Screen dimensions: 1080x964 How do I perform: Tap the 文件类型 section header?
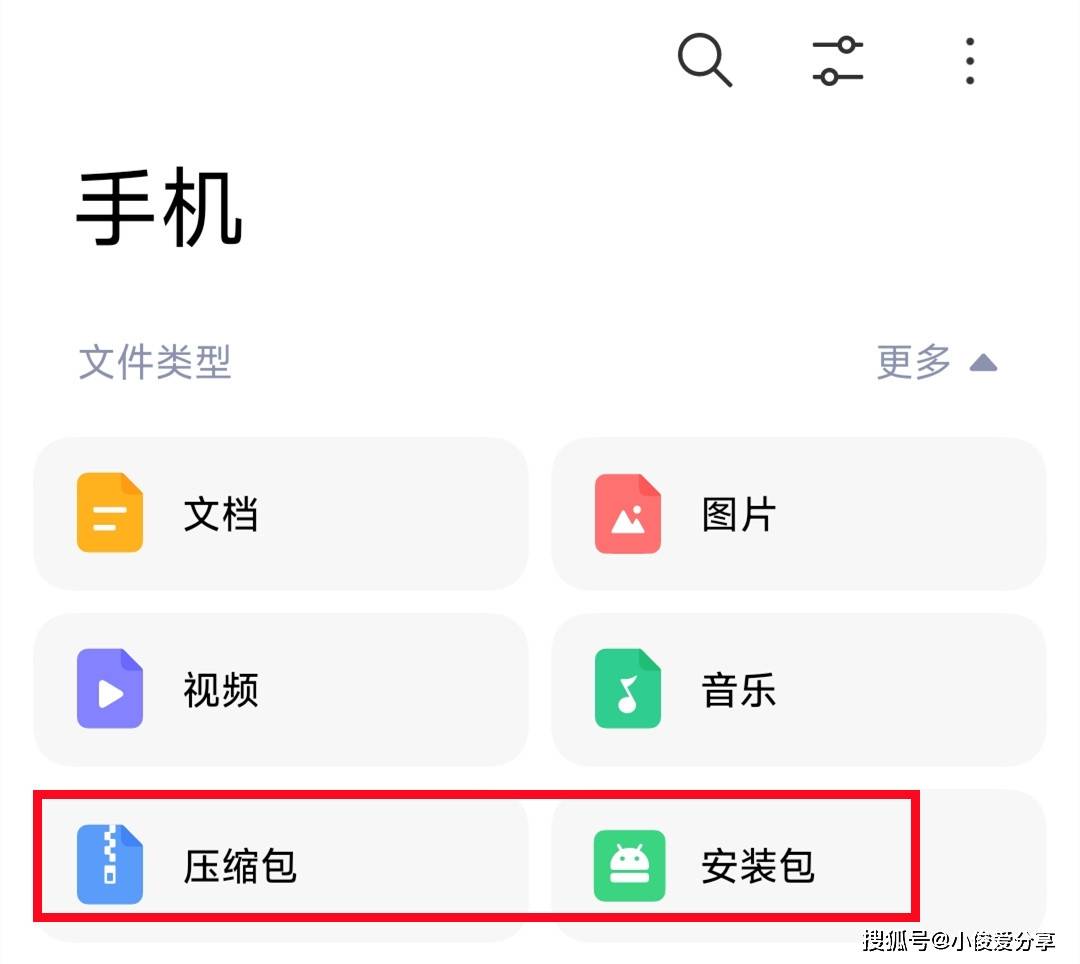click(154, 362)
